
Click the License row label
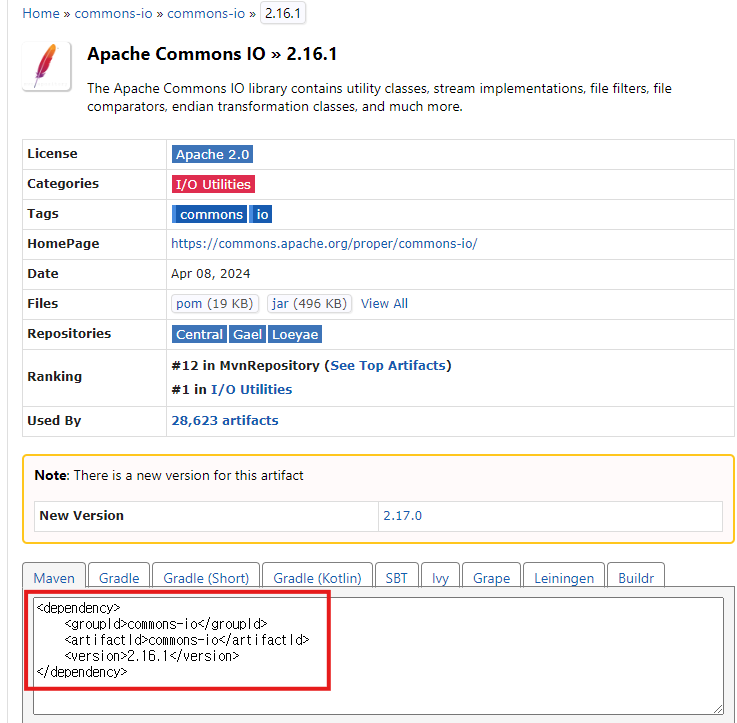(x=52, y=154)
